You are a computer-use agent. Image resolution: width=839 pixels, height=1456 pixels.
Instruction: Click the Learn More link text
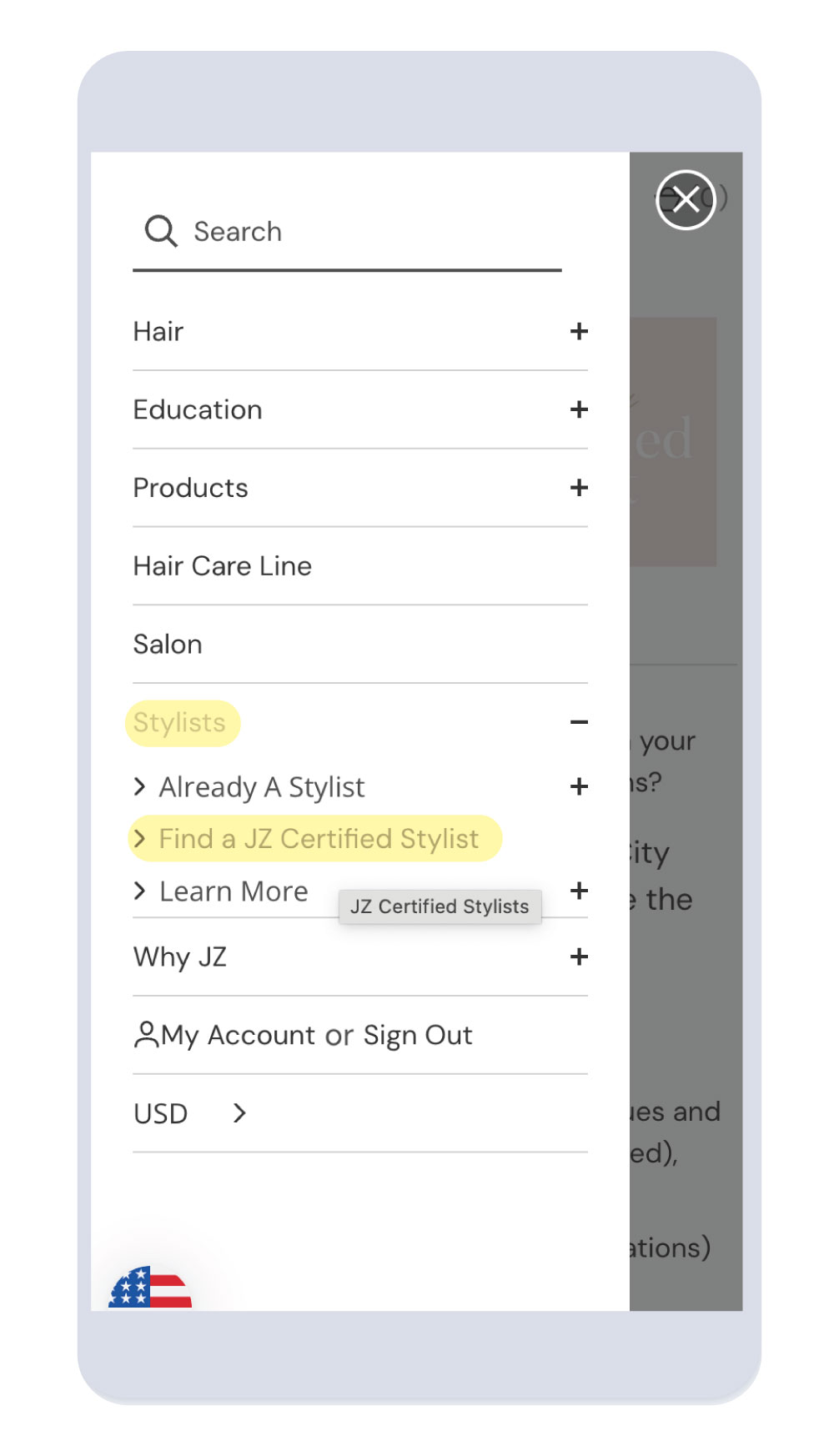tap(234, 891)
